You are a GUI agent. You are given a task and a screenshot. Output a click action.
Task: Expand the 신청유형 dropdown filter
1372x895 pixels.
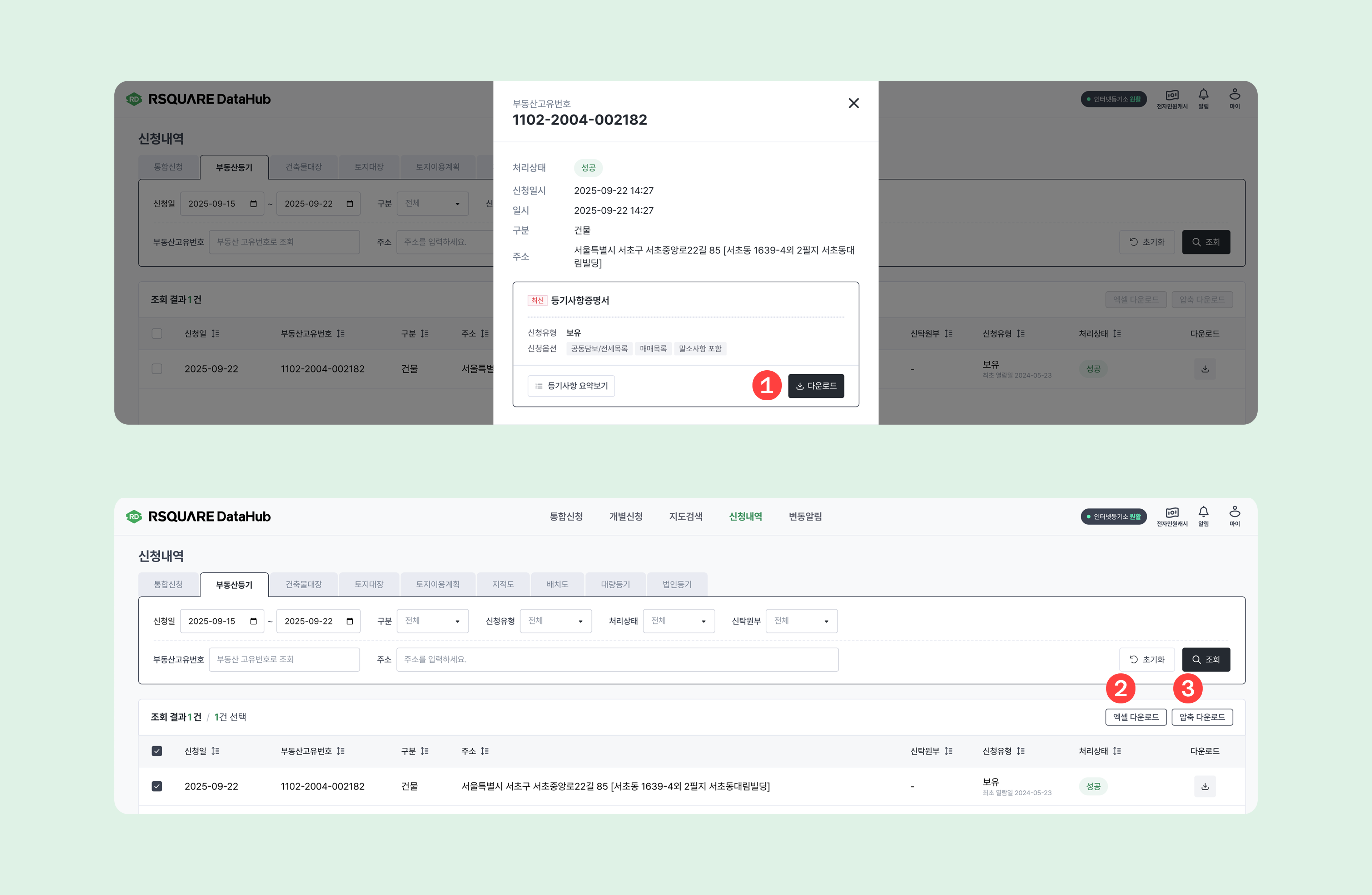click(x=555, y=621)
